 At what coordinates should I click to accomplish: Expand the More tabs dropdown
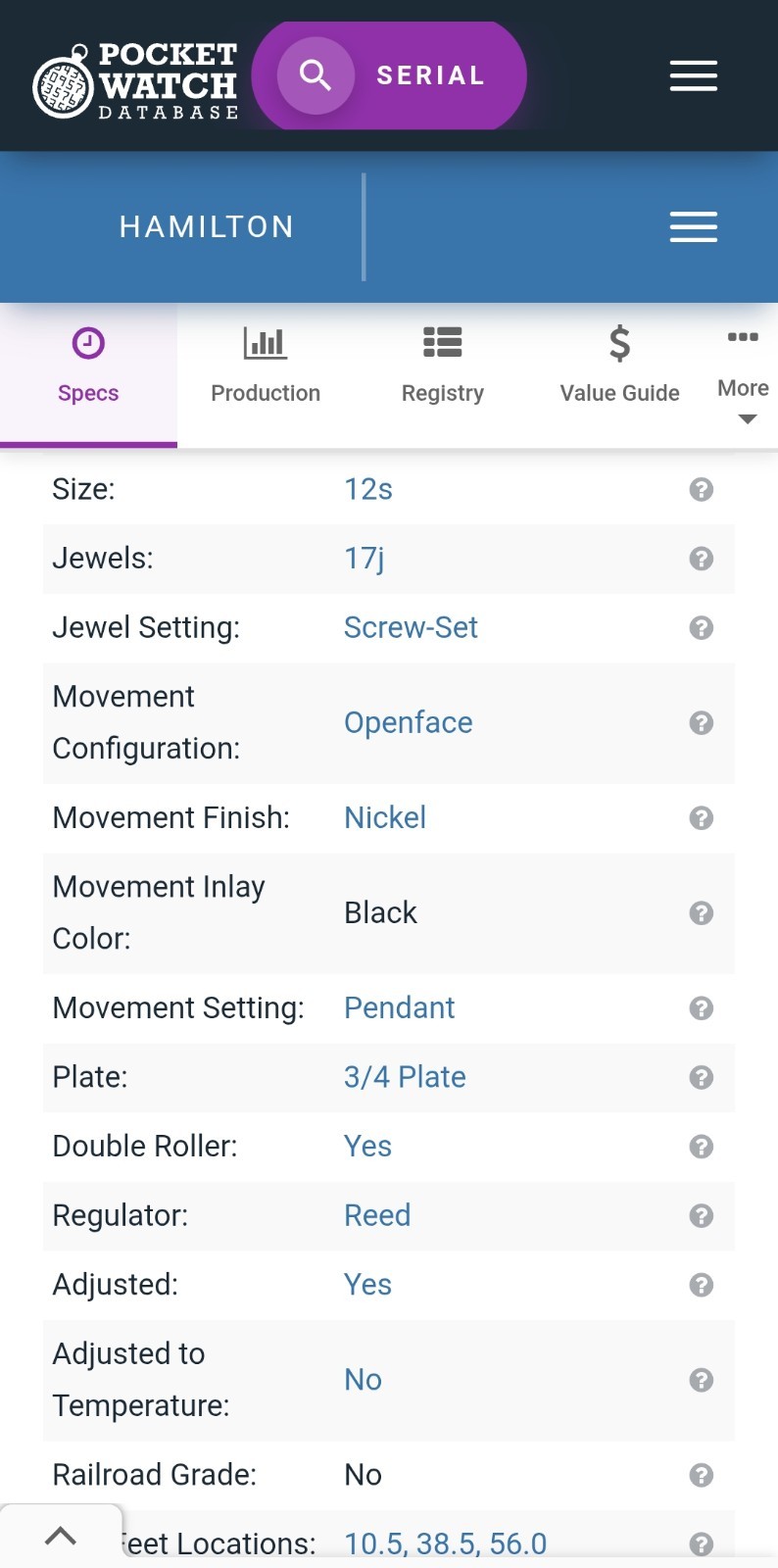tap(743, 400)
